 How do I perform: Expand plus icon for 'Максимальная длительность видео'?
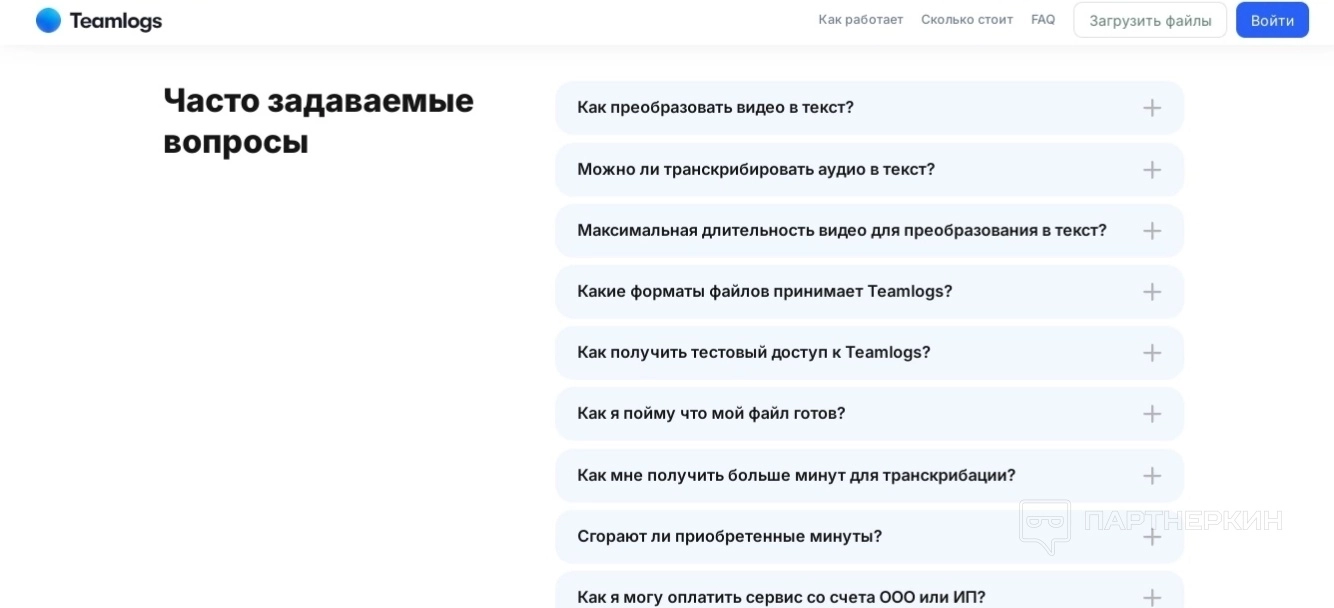(x=1152, y=231)
